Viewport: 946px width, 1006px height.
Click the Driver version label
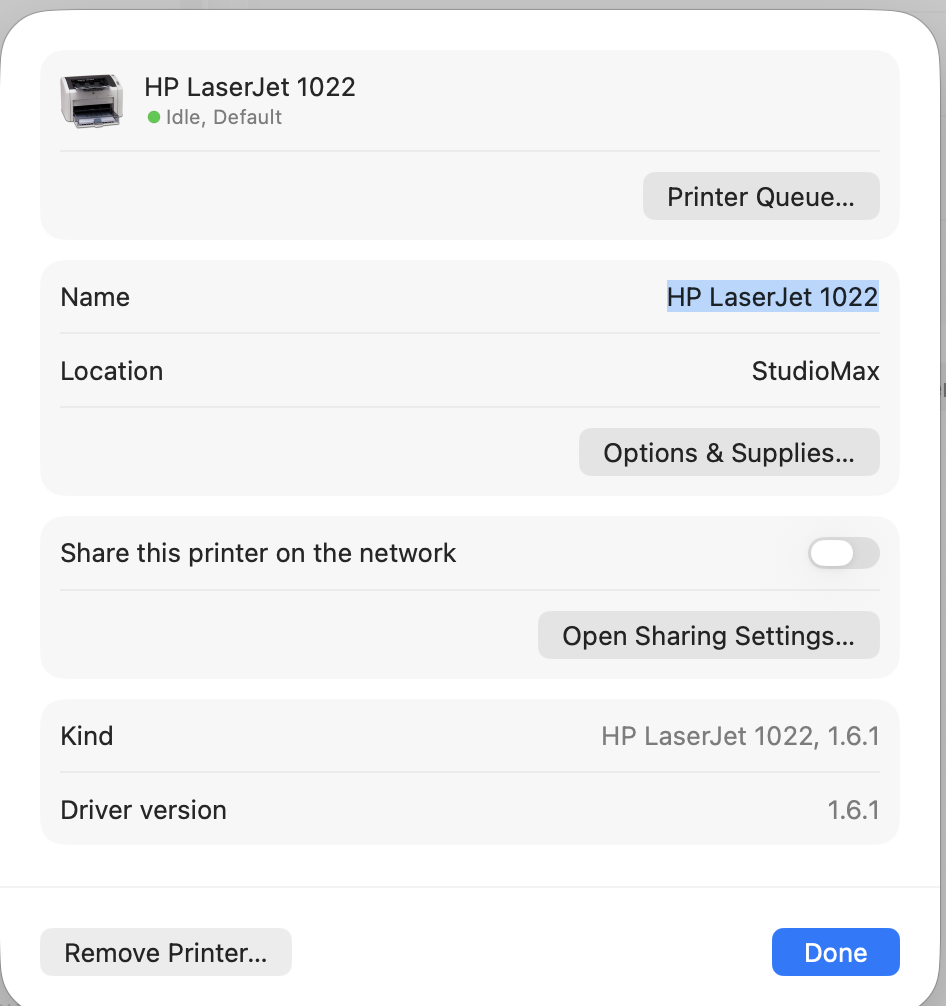click(x=143, y=810)
